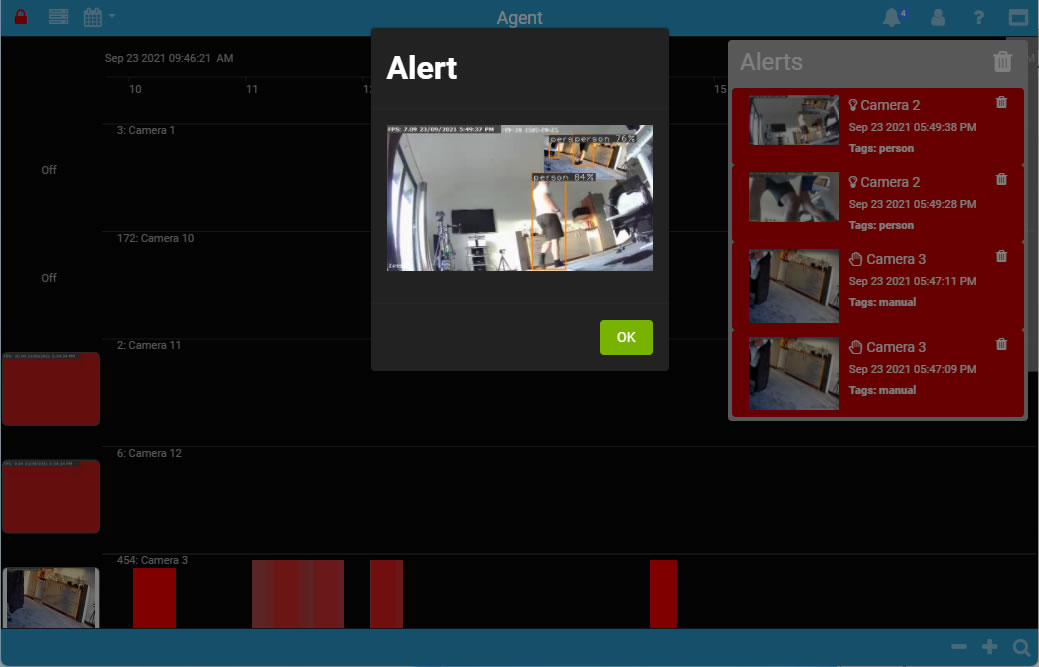The height and width of the screenshot is (667, 1039).
Task: Click the monitor display icon top right
Action: [1018, 16]
